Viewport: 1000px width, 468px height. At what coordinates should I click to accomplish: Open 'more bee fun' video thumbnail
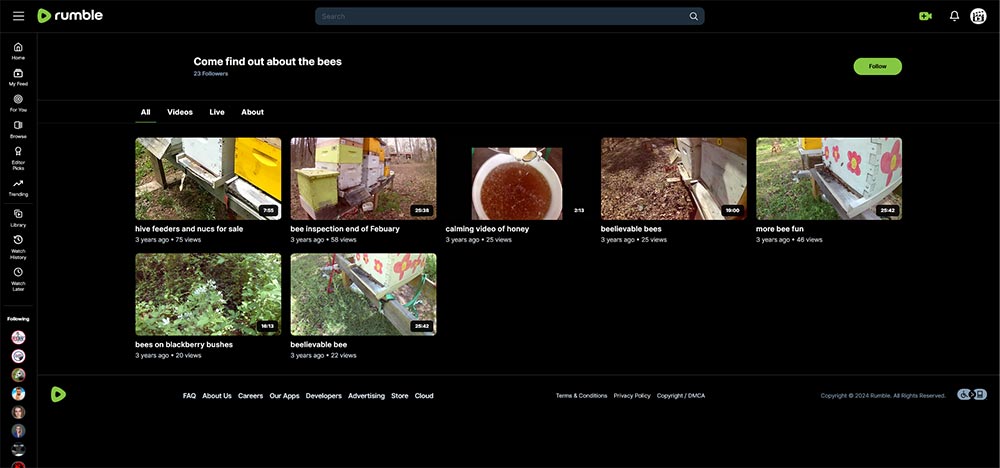point(829,179)
